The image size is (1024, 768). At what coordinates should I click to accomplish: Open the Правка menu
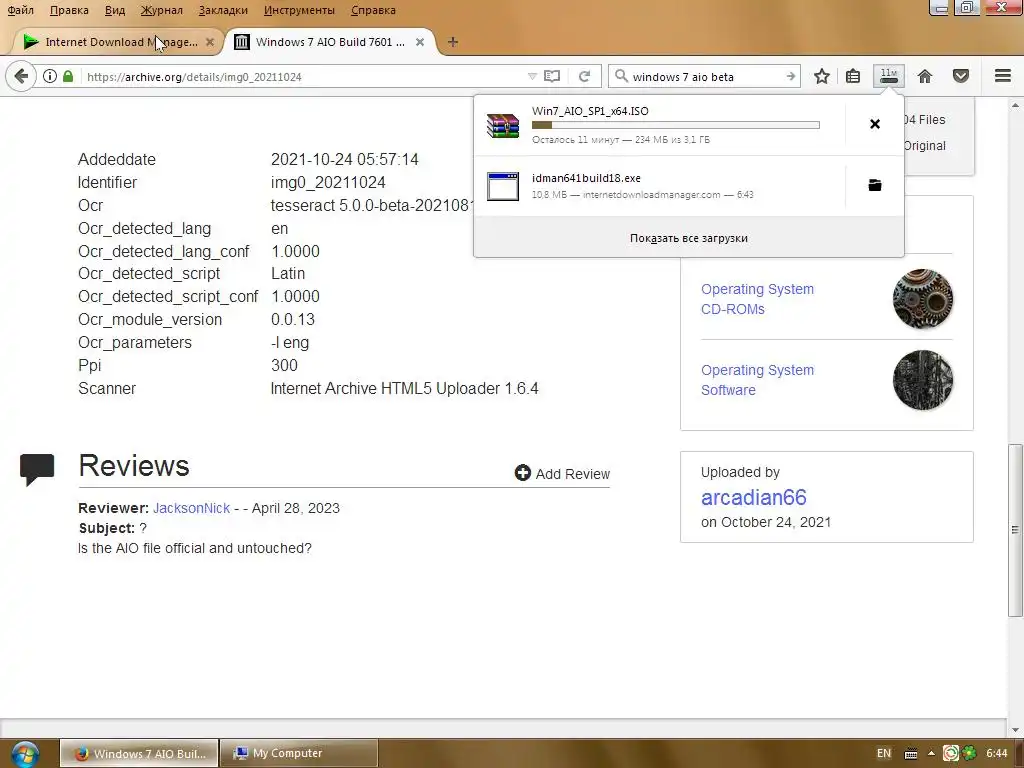(69, 10)
